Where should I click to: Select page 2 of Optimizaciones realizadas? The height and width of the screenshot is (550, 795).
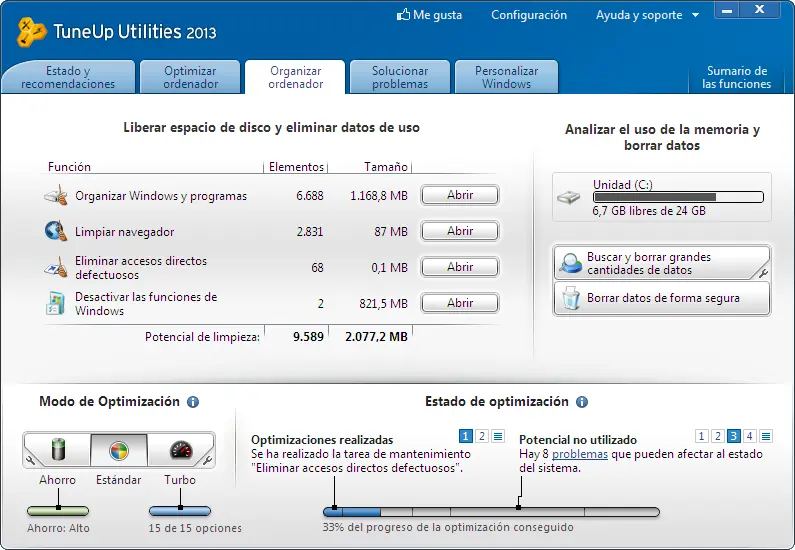[x=482, y=436]
